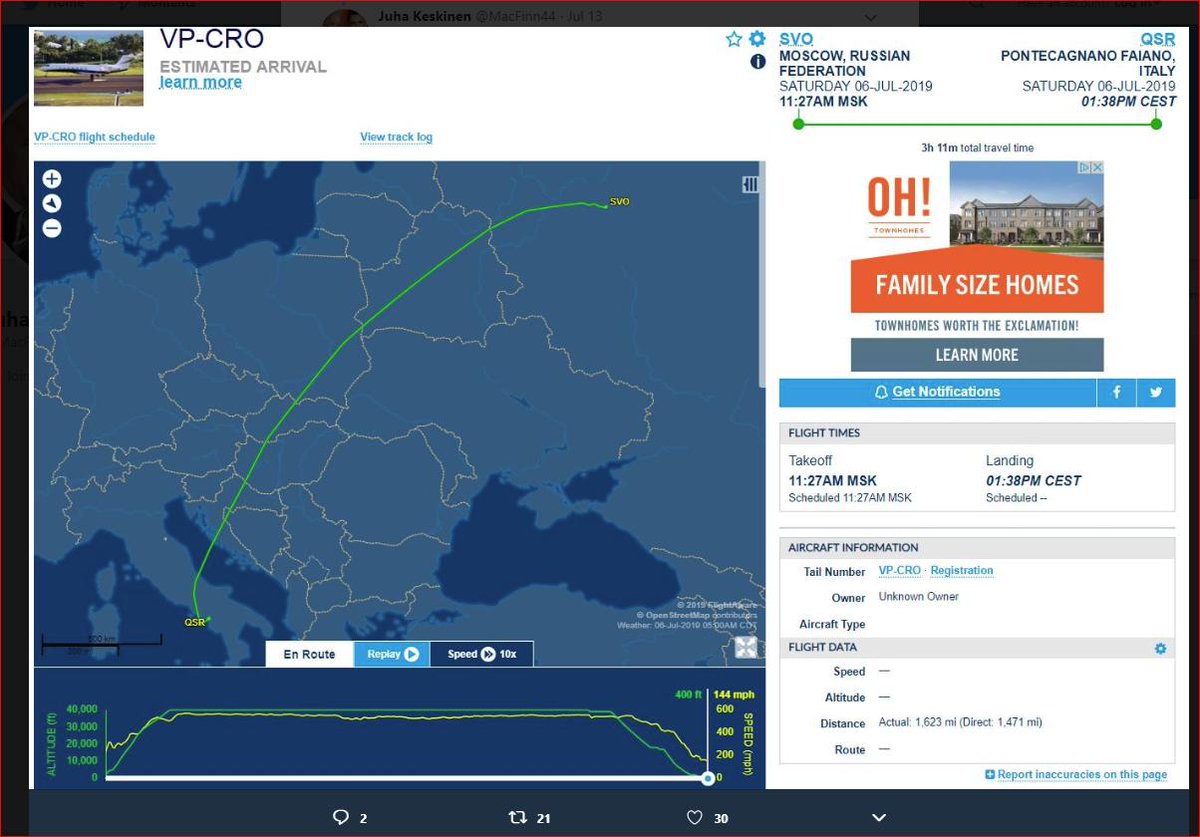This screenshot has height=837, width=1200.
Task: Click the info icon under the star
Action: [758, 62]
